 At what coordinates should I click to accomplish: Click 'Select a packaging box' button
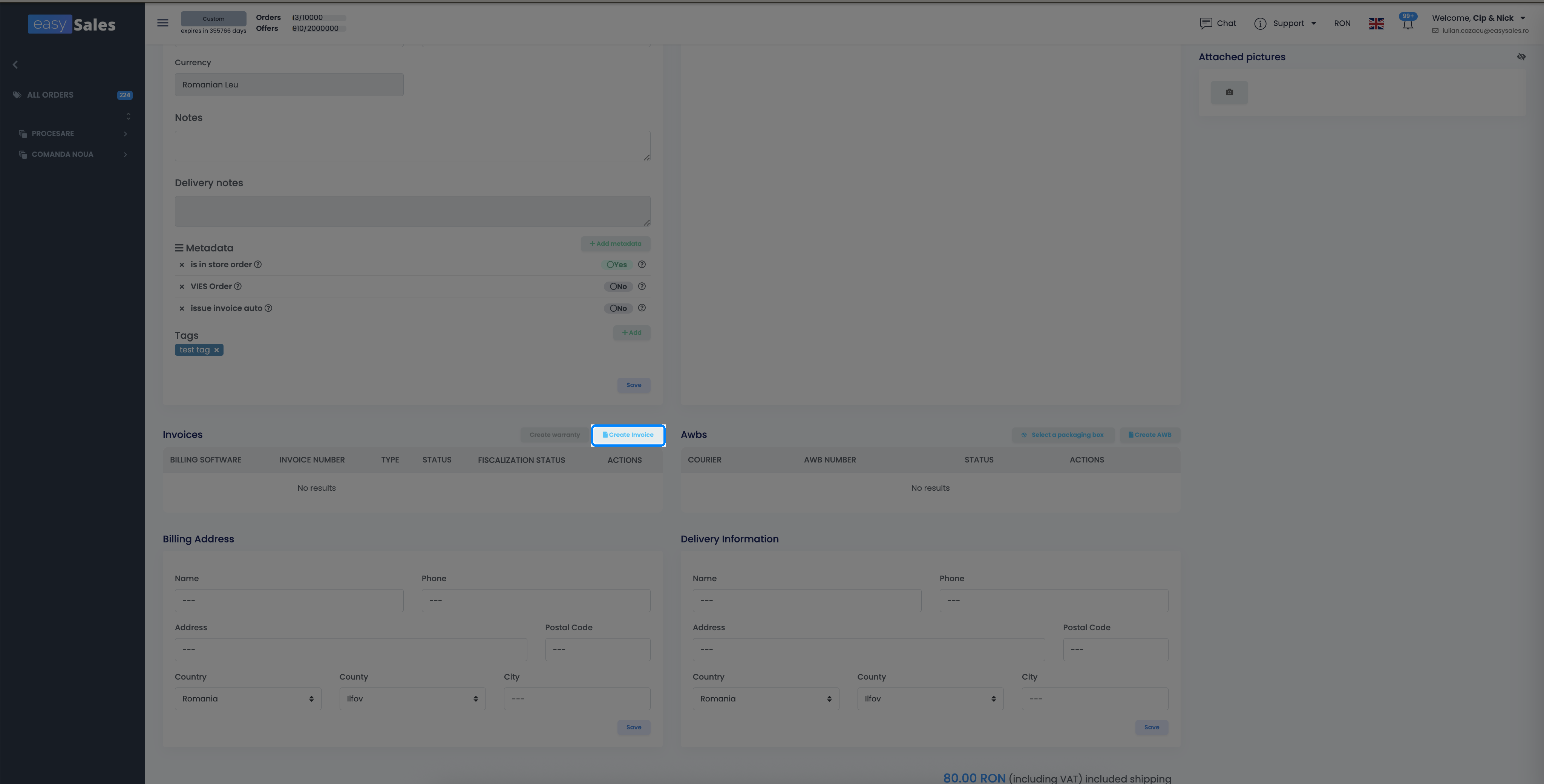(1063, 435)
